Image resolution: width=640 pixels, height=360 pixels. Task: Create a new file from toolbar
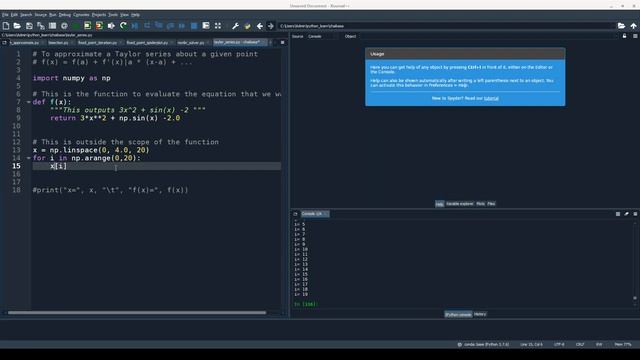click(6, 26)
